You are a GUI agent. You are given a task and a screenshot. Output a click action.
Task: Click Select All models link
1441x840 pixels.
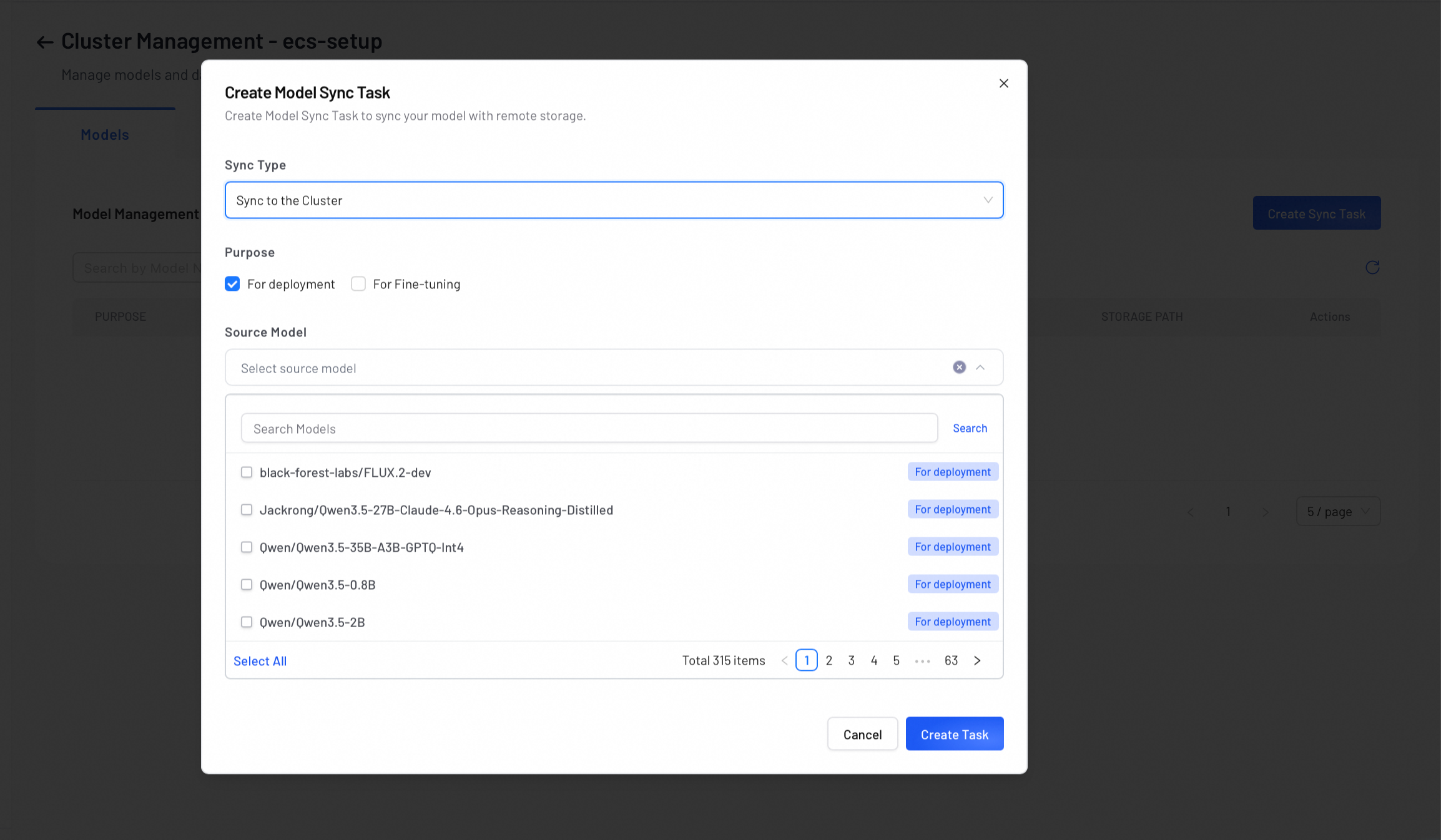[x=260, y=661]
